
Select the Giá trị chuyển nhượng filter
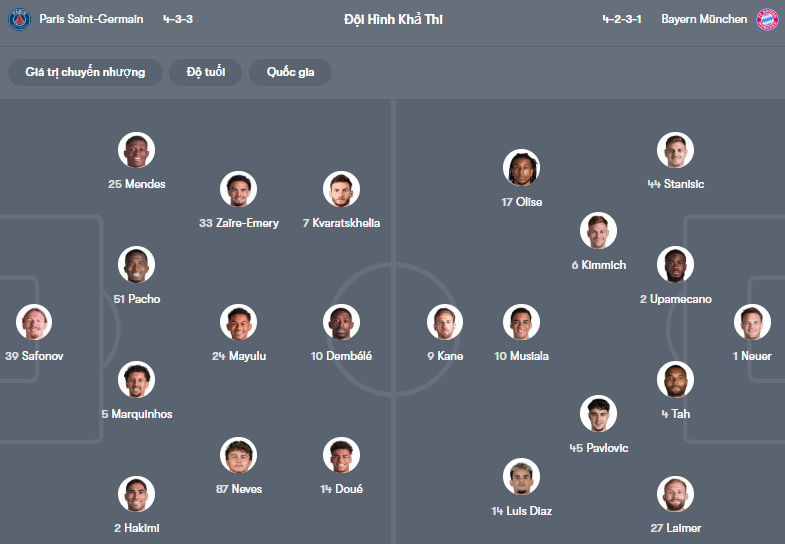click(x=86, y=72)
